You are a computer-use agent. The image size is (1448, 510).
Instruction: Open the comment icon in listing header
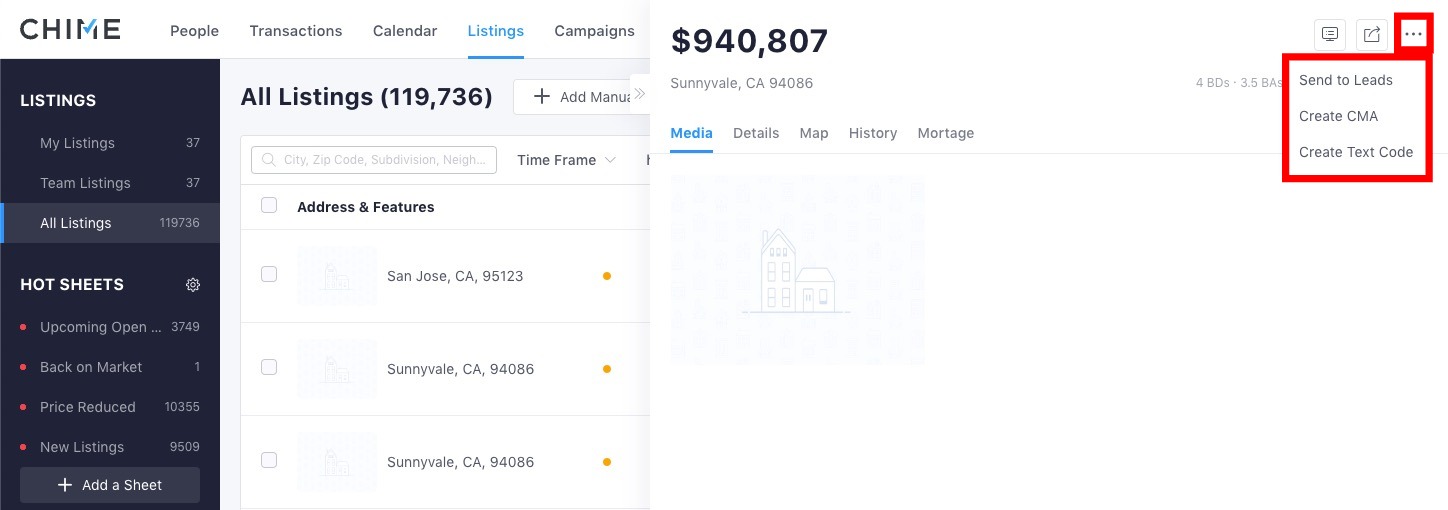[x=1330, y=34]
